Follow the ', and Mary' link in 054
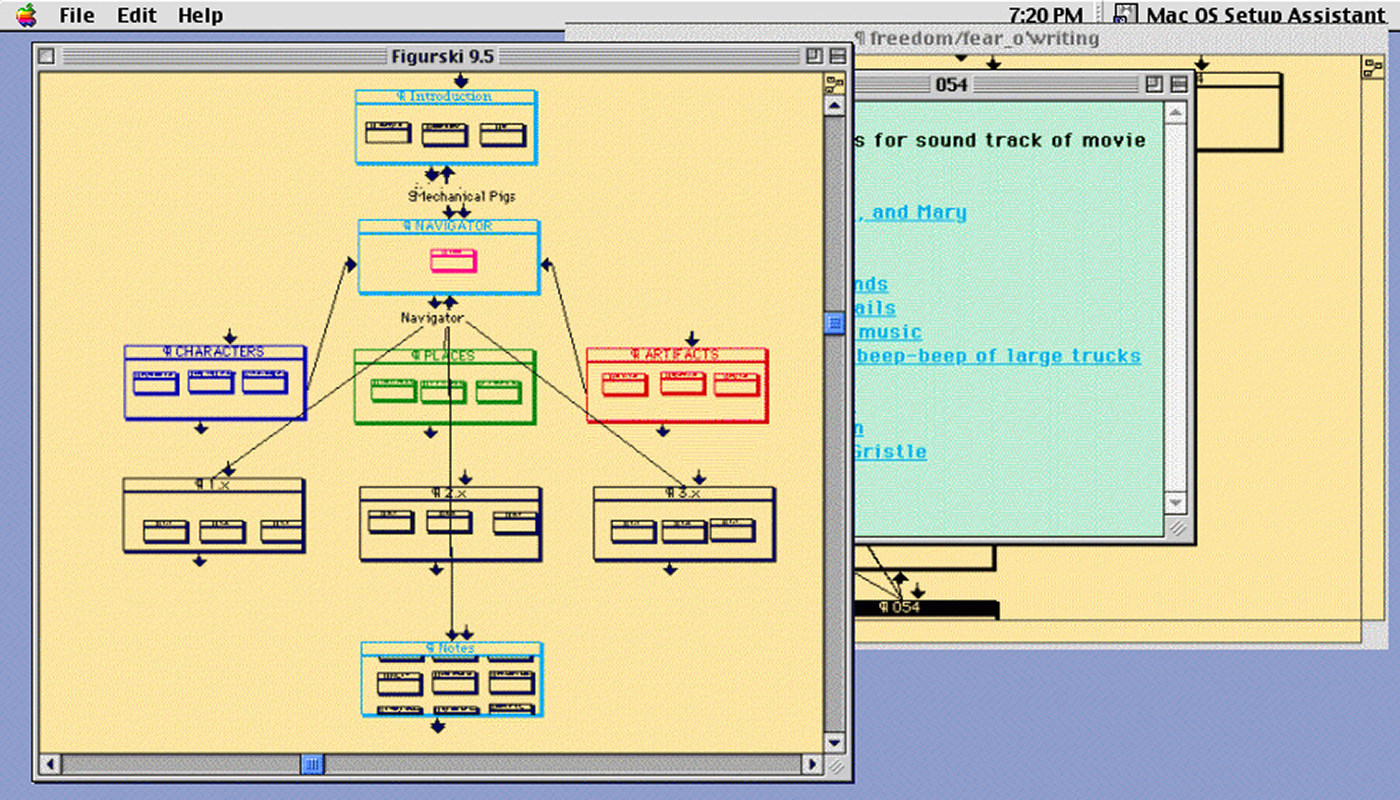The image size is (1400, 800). tap(910, 212)
